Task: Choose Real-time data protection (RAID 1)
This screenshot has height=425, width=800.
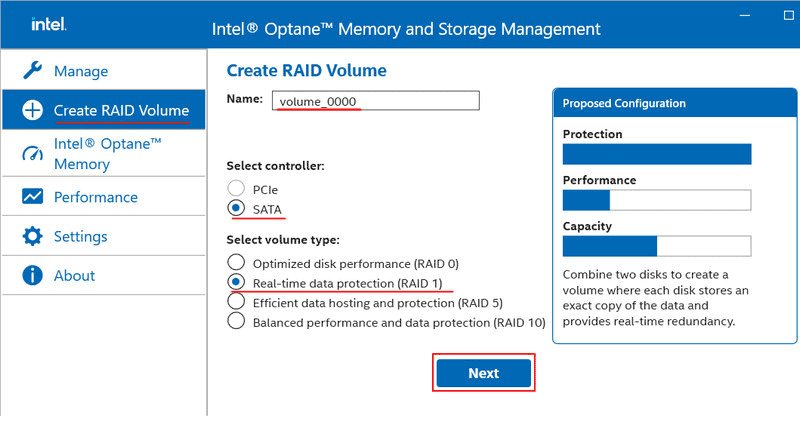Action: pos(236,283)
